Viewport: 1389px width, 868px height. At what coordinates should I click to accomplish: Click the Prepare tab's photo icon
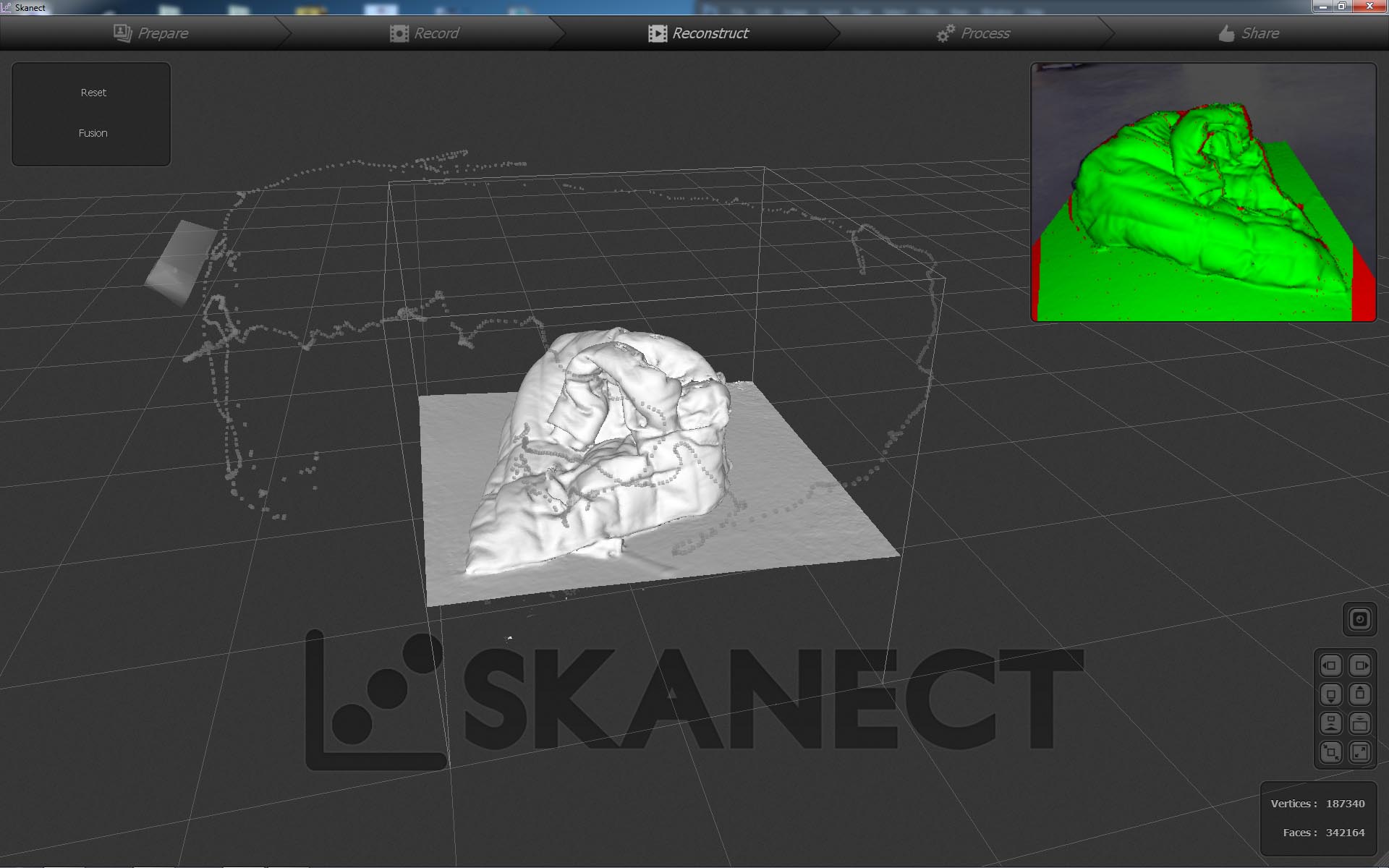(122, 33)
